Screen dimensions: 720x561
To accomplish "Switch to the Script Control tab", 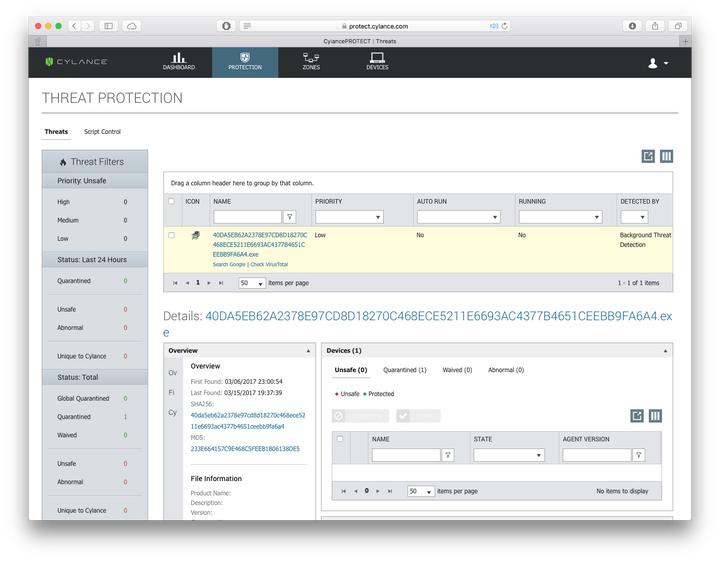I will [x=102, y=132].
